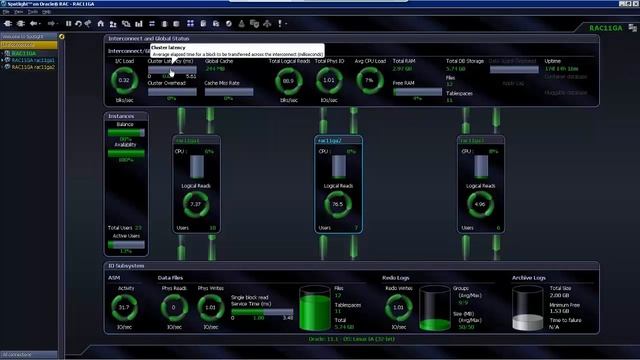640x360 pixels.
Task: Click the ASM Activity gauge
Action: click(124, 307)
